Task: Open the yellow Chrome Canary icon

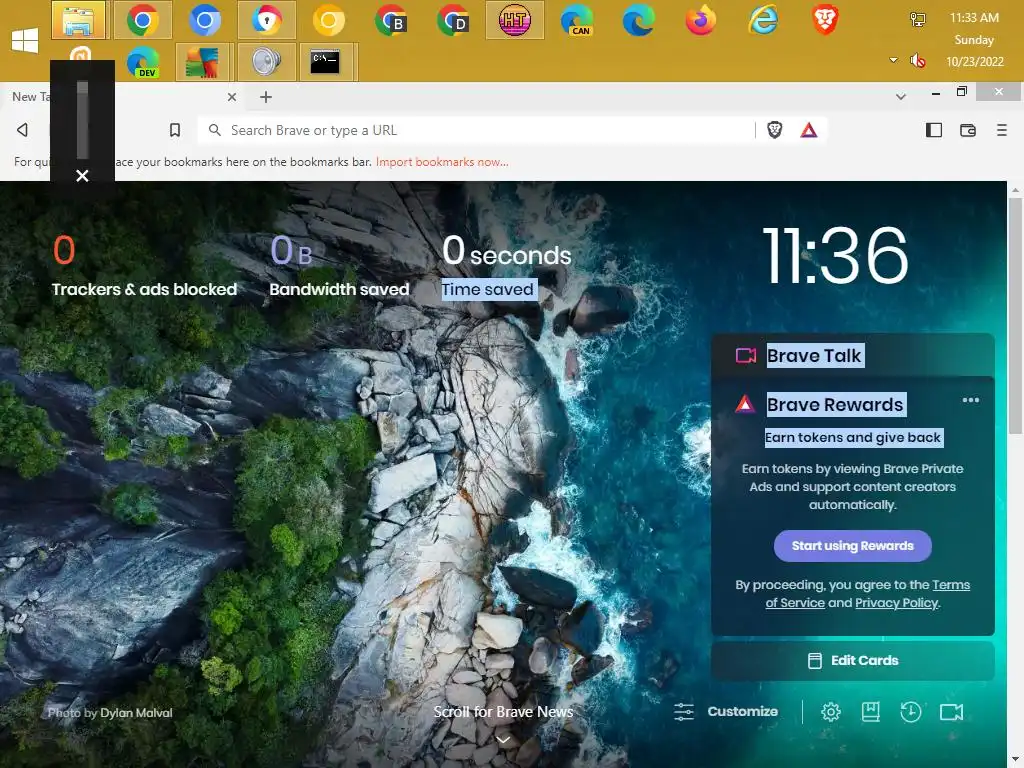Action: pyautogui.click(x=328, y=20)
